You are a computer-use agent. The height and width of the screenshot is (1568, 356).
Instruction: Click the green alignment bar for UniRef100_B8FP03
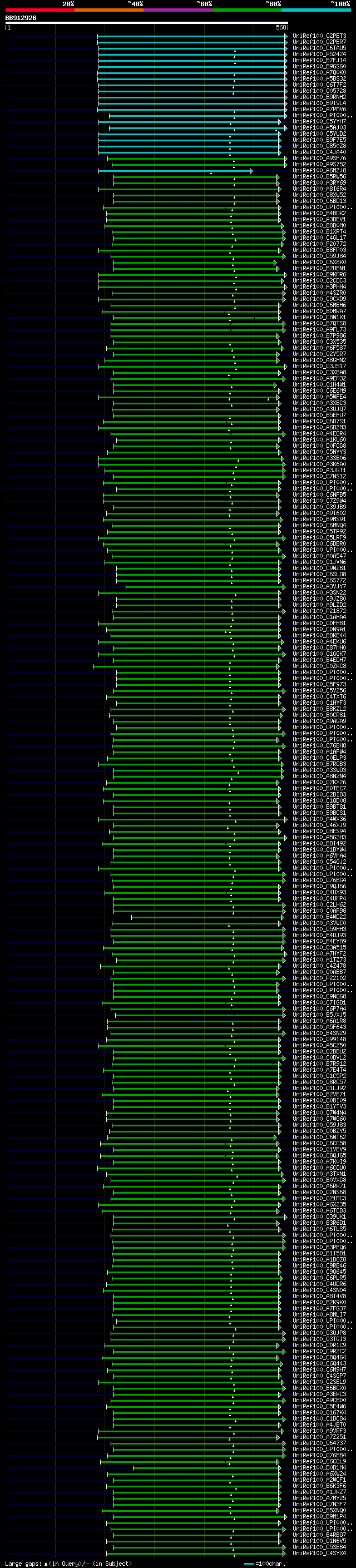click(189, 250)
